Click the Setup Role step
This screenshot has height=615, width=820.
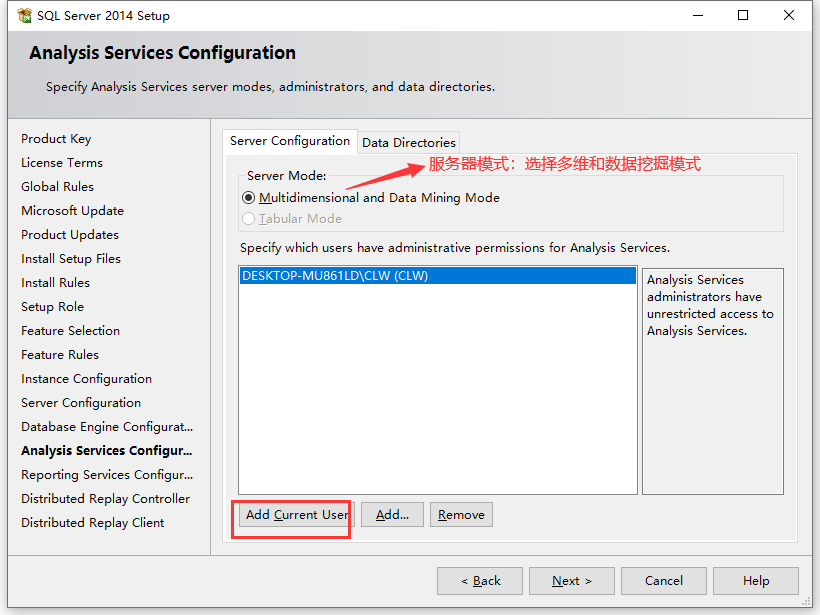[x=52, y=307]
